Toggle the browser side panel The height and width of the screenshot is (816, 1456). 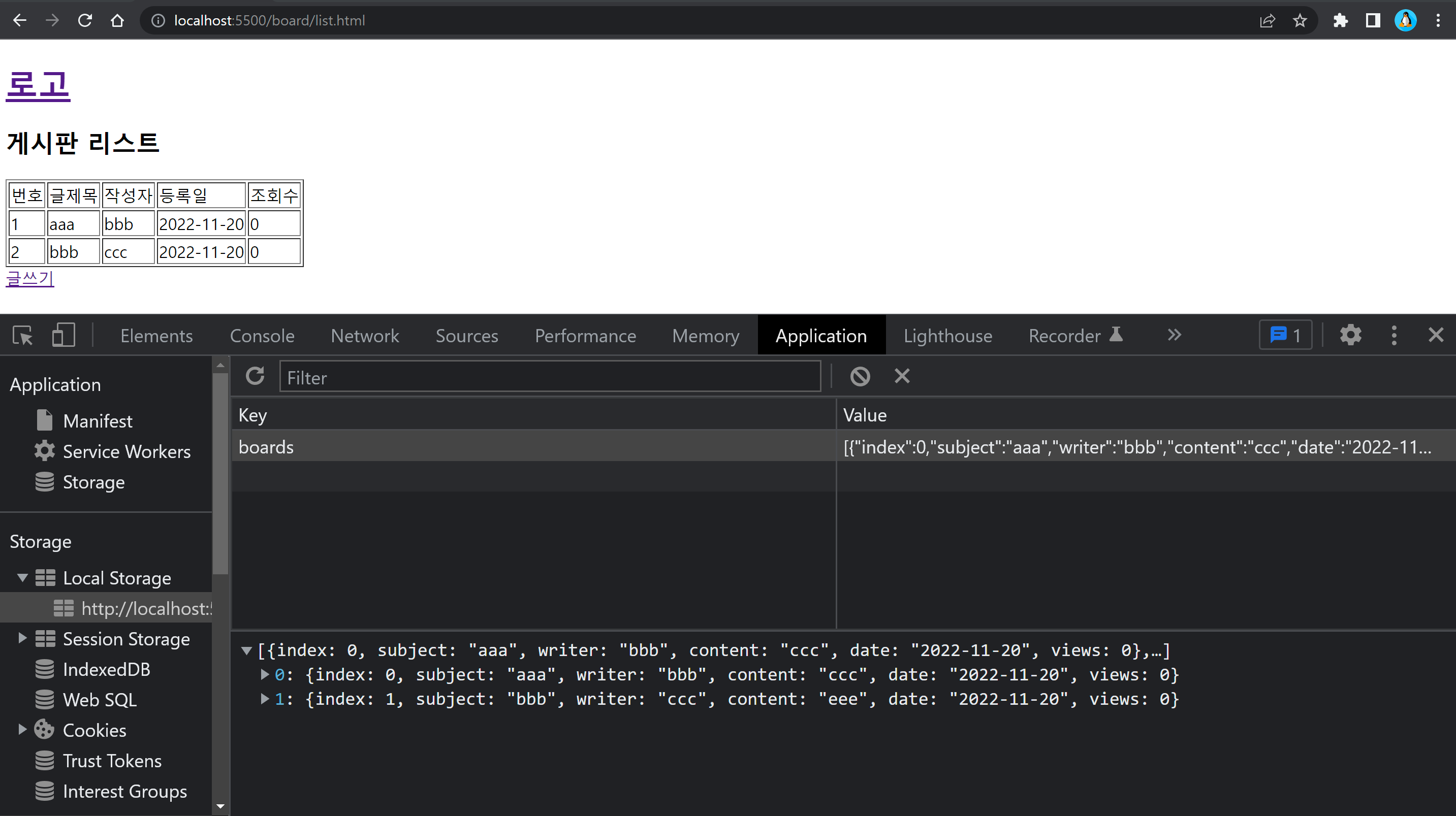tap(1373, 20)
